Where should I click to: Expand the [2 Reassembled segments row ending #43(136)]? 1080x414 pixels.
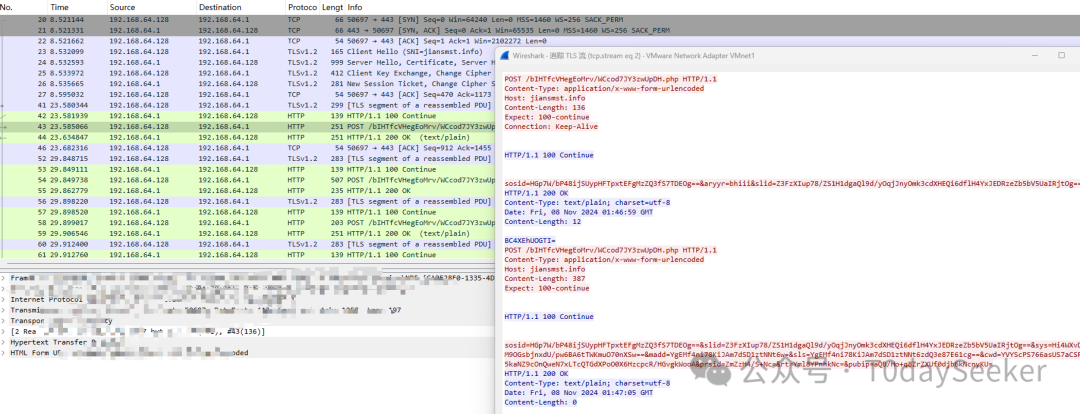3,331
